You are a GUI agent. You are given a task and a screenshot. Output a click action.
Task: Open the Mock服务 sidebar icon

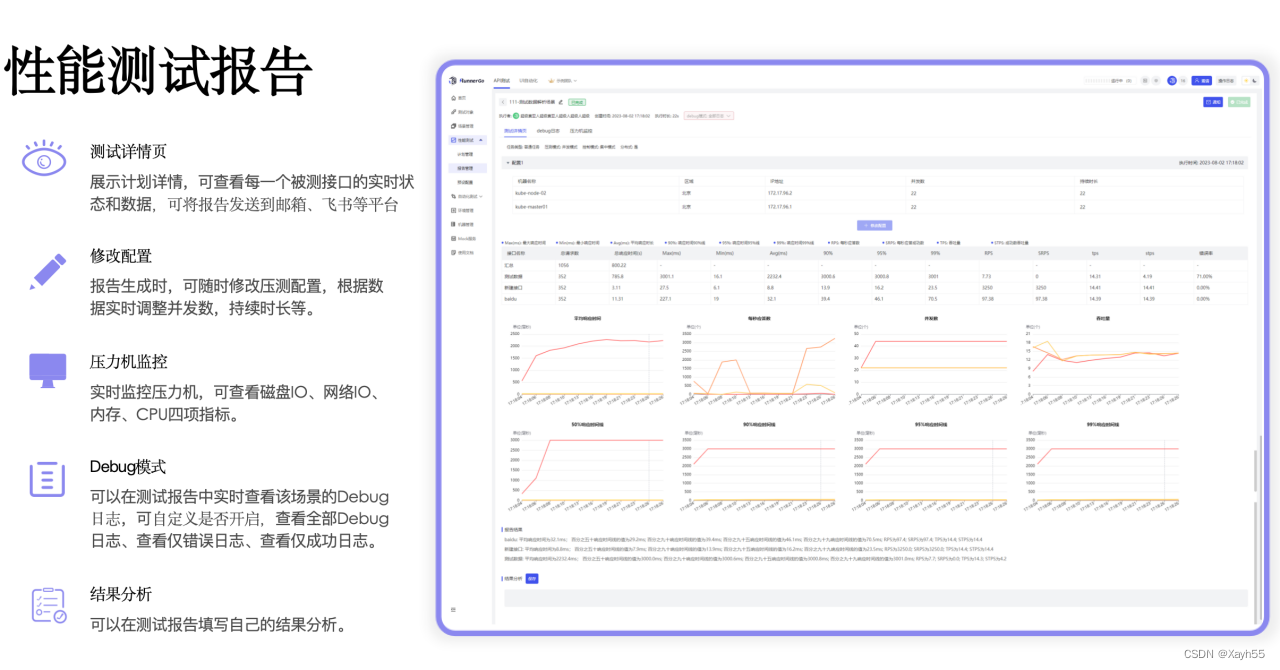[x=455, y=237]
